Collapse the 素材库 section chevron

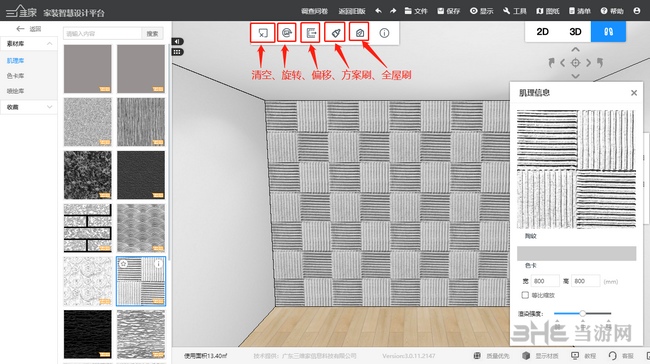(x=49, y=44)
